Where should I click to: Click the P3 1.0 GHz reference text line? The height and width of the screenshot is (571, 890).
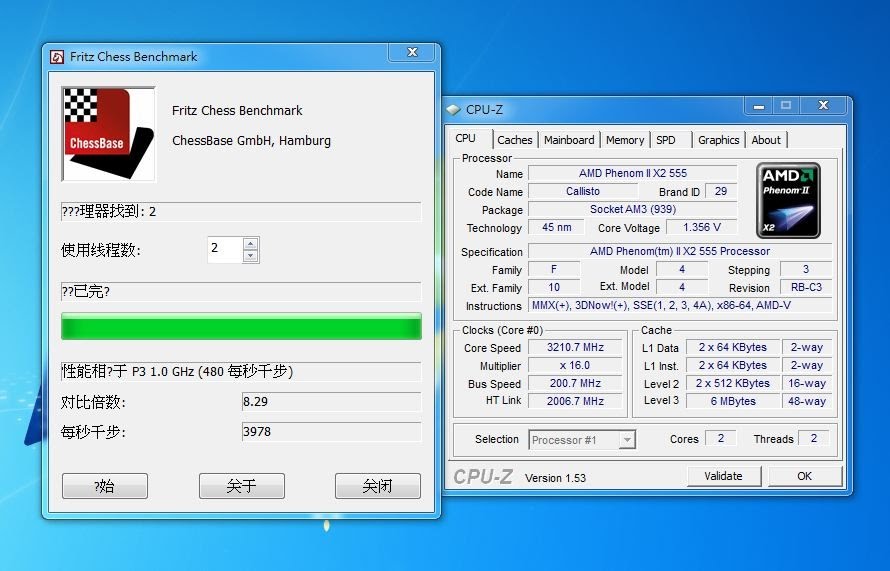coord(241,372)
